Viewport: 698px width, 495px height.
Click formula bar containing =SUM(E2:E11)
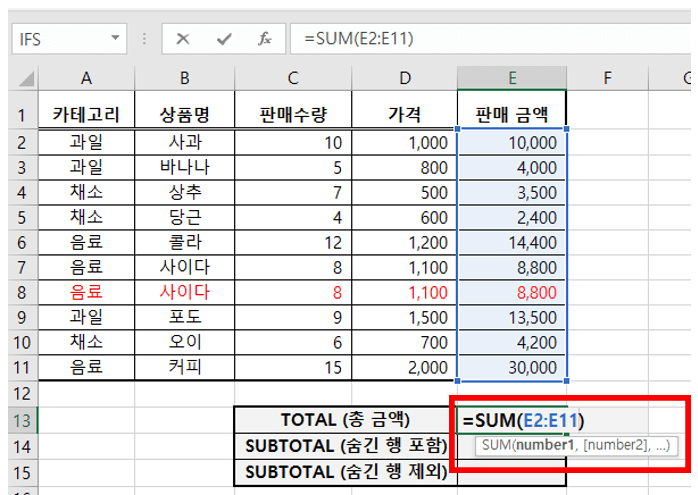click(x=490, y=39)
